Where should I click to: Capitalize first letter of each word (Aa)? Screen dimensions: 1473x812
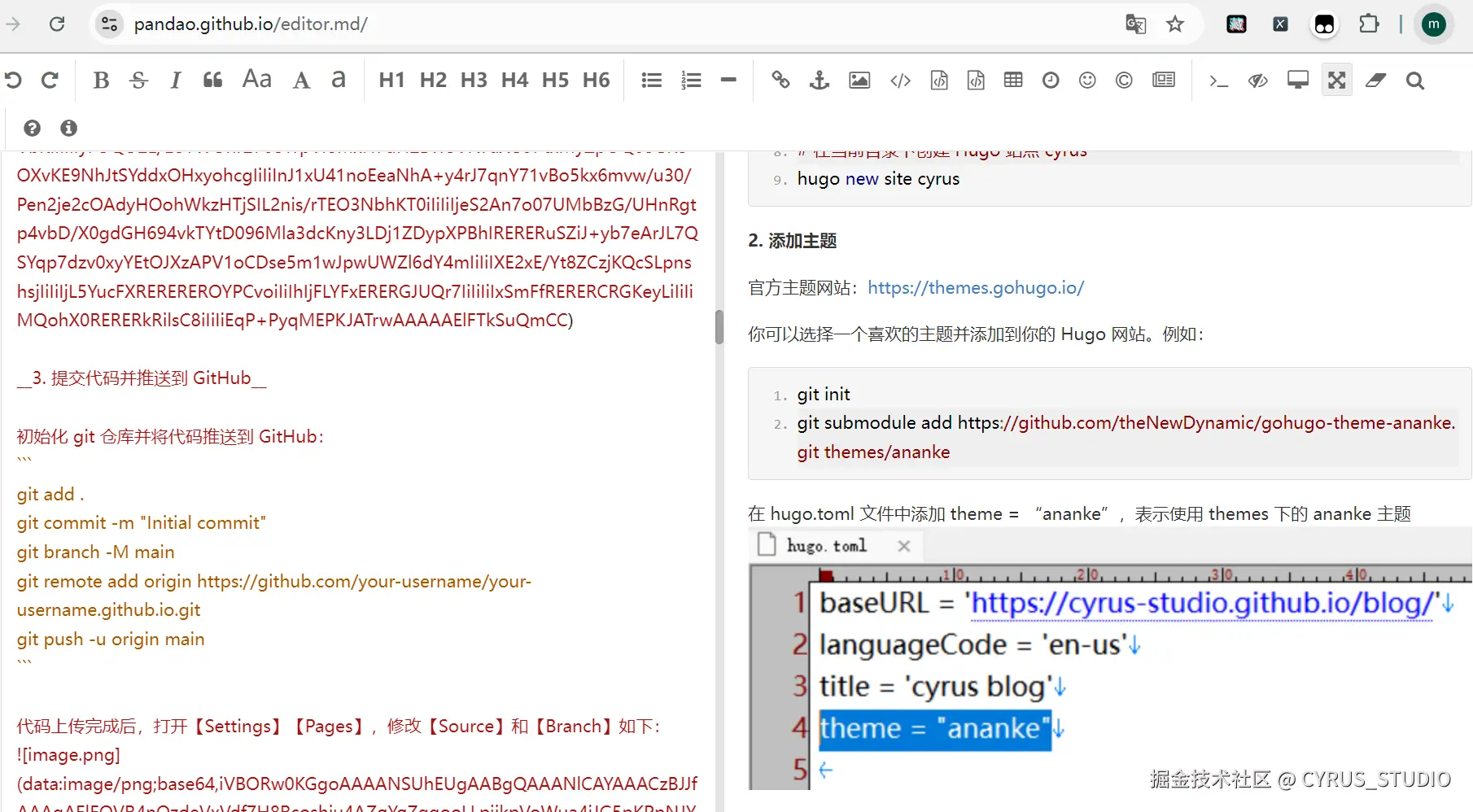coord(257,79)
